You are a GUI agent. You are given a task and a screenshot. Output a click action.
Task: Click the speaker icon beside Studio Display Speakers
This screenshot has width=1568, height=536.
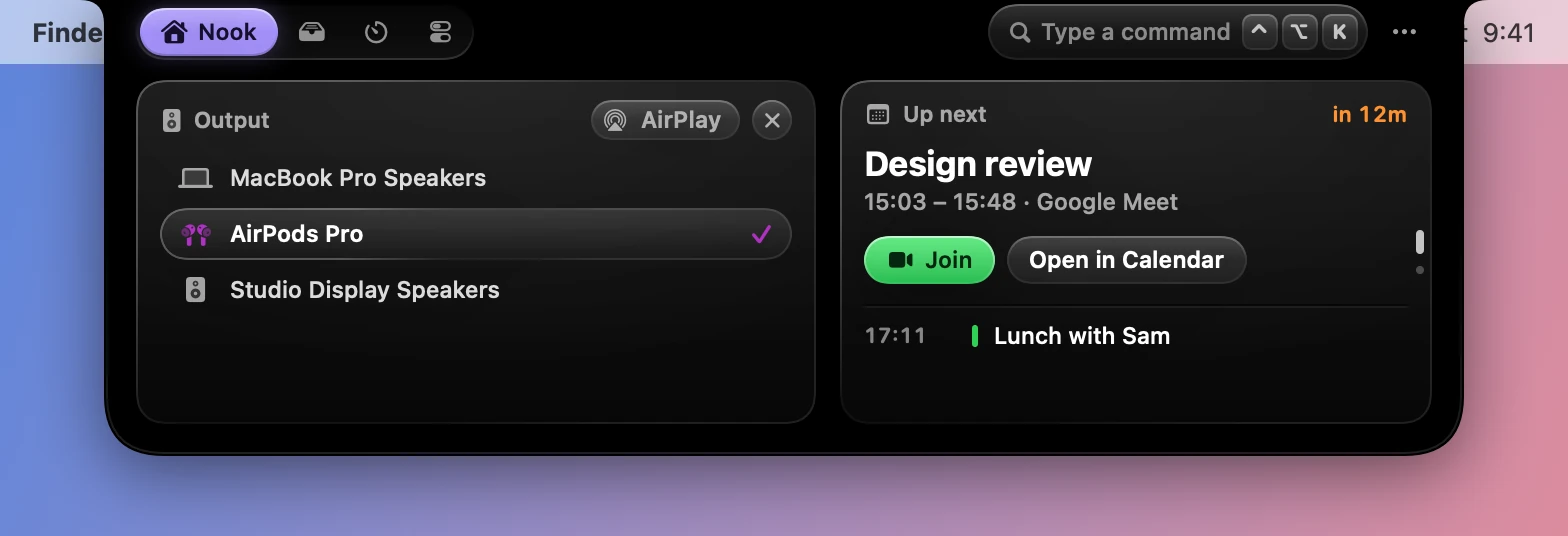coord(196,290)
